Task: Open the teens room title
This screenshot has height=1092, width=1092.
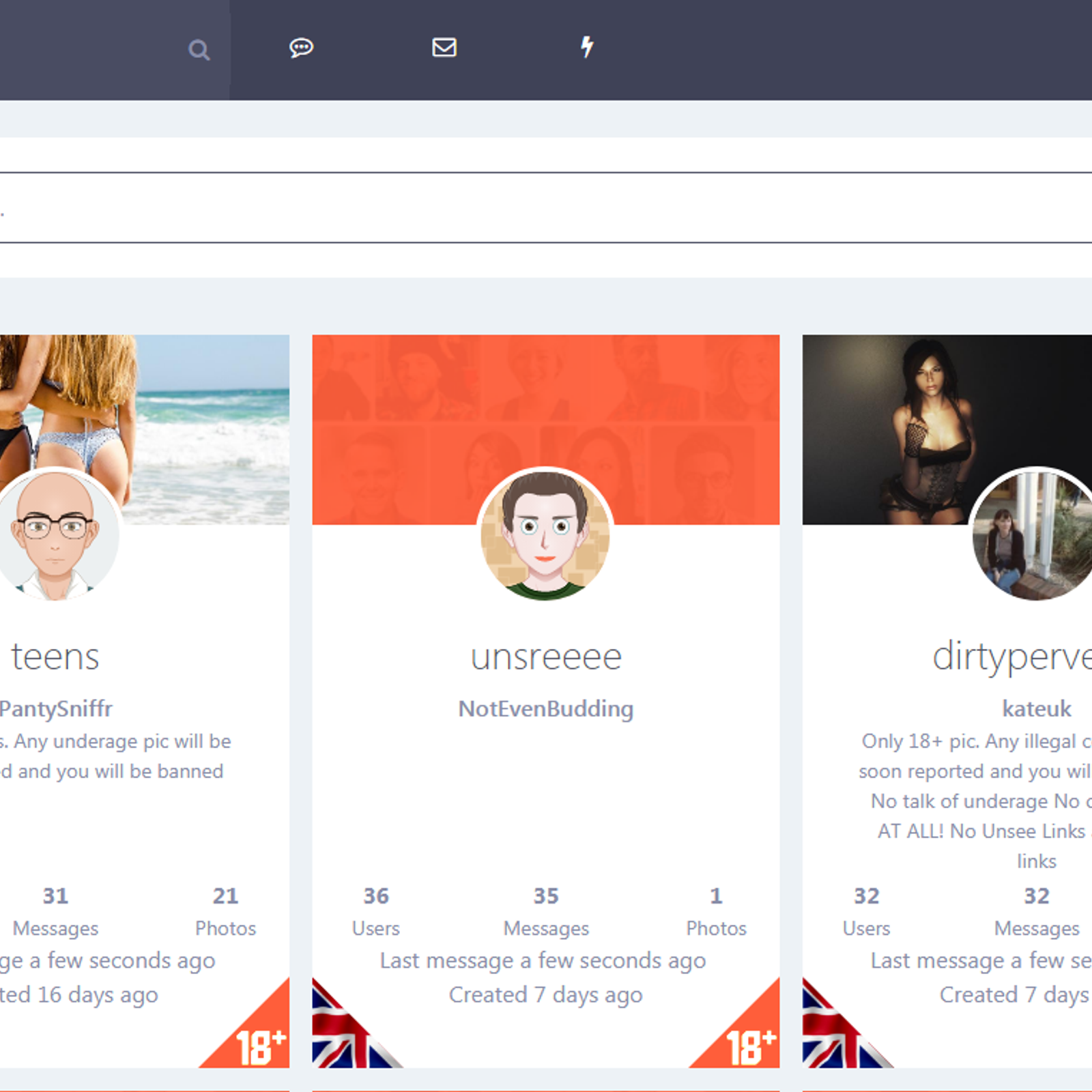Action: coord(55,657)
